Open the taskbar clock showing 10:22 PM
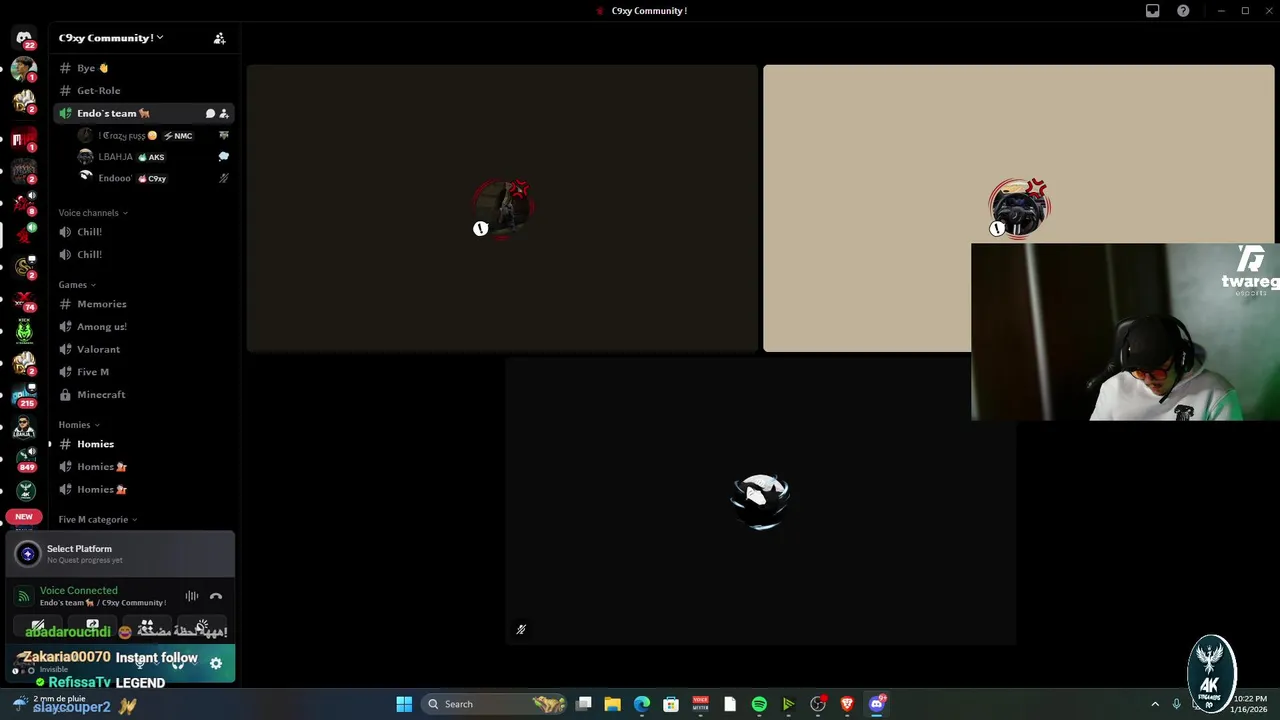 click(1250, 704)
